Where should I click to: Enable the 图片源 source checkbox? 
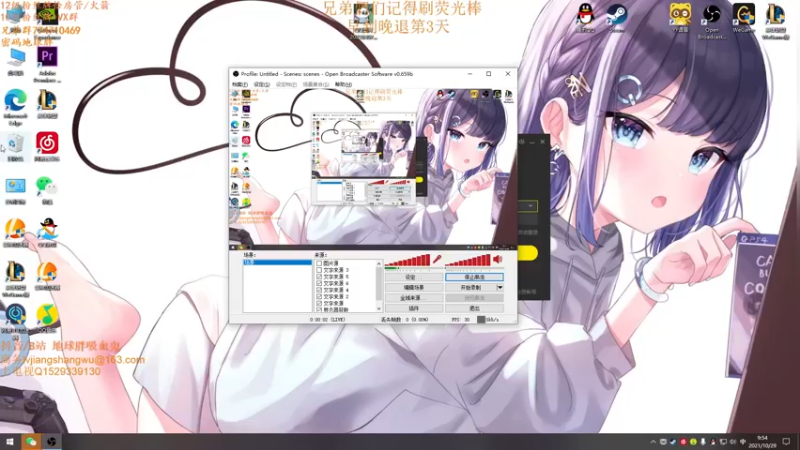(319, 263)
